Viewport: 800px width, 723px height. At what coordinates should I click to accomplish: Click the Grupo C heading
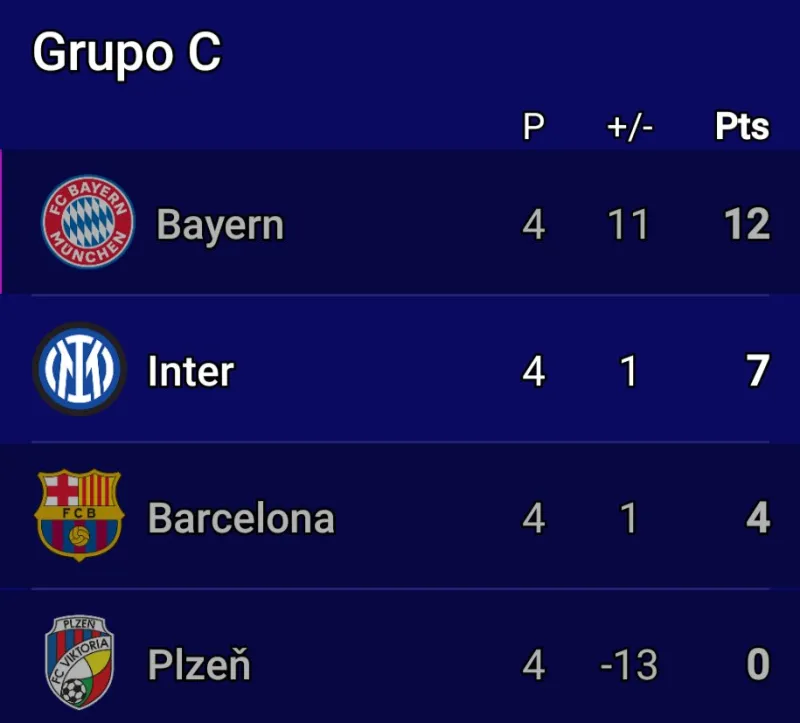[126, 52]
